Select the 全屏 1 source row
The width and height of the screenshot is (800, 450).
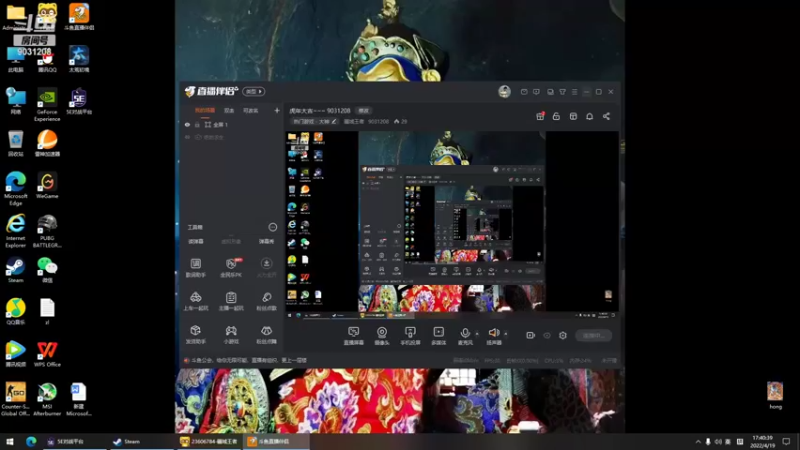(232, 124)
